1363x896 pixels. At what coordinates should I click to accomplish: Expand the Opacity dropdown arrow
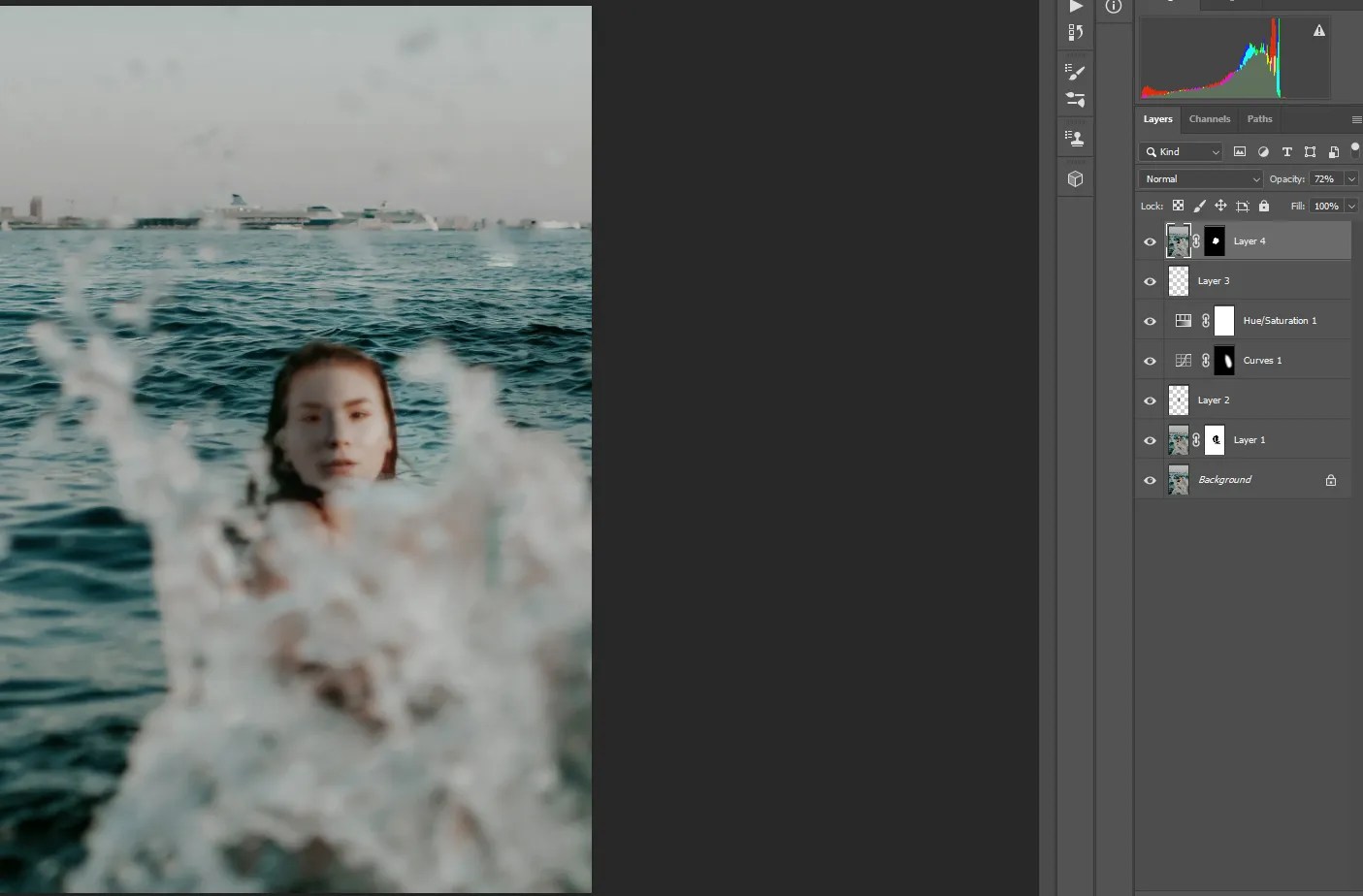(x=1352, y=178)
